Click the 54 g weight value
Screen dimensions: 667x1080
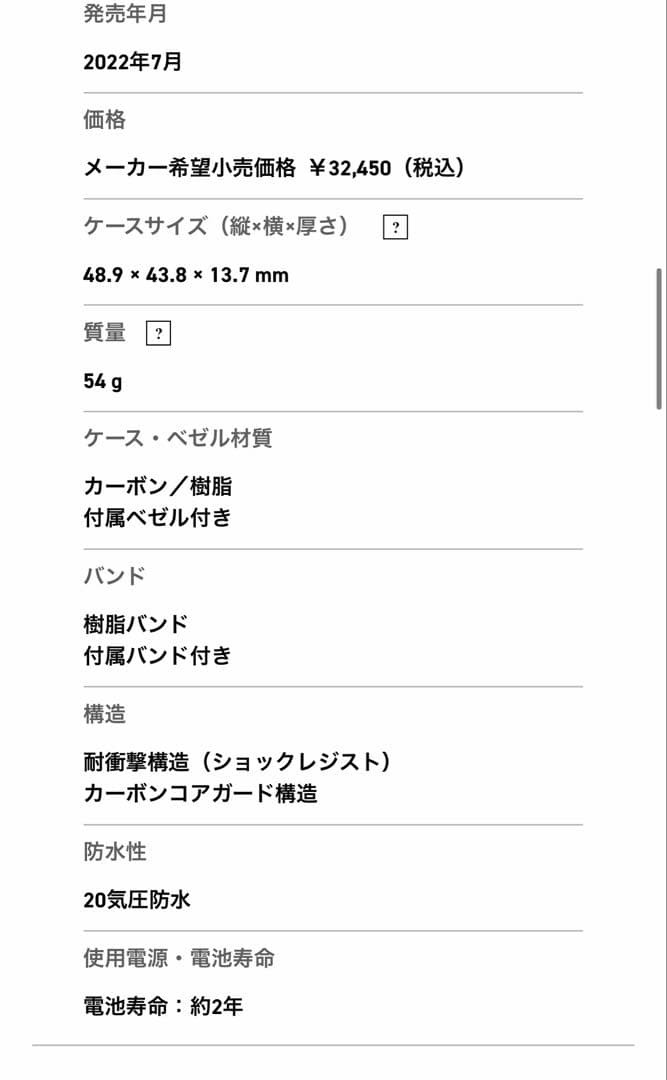coord(103,381)
